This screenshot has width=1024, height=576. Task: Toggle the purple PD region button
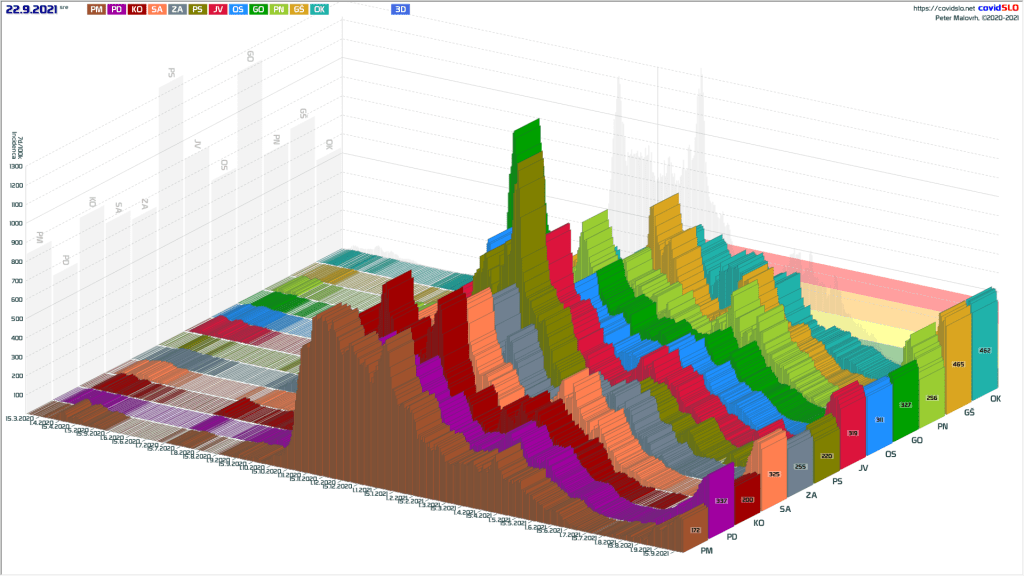tap(117, 9)
